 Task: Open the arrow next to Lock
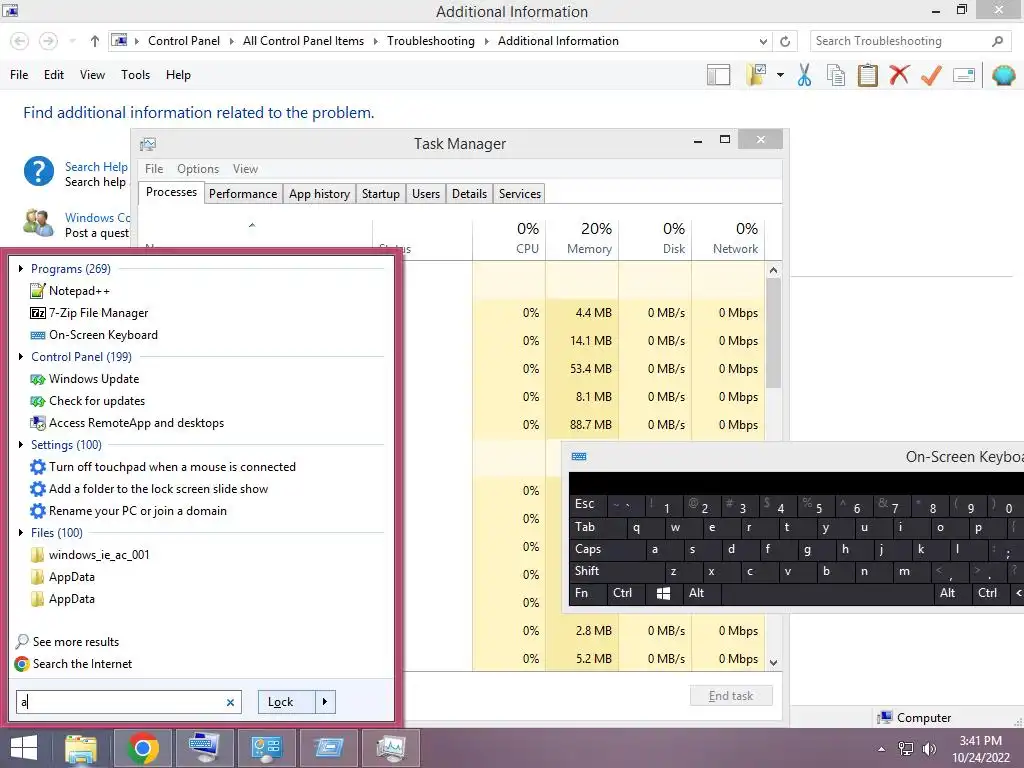[x=325, y=702]
